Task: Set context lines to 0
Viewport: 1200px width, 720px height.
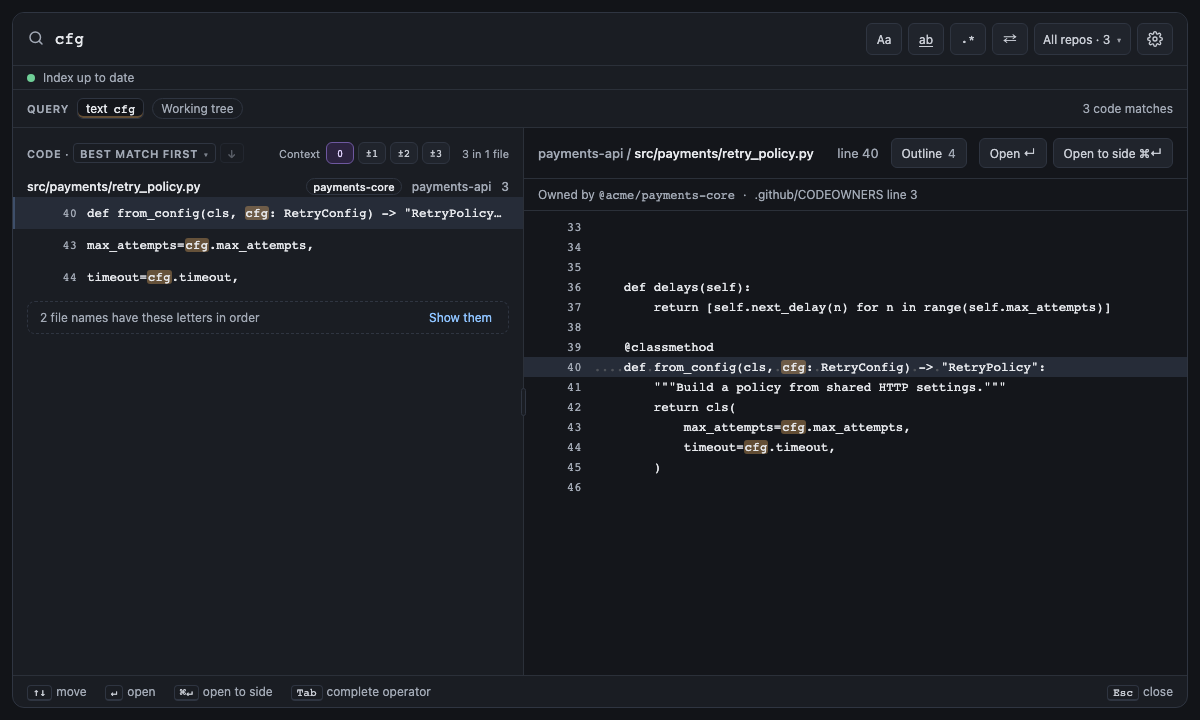Action: tap(340, 154)
